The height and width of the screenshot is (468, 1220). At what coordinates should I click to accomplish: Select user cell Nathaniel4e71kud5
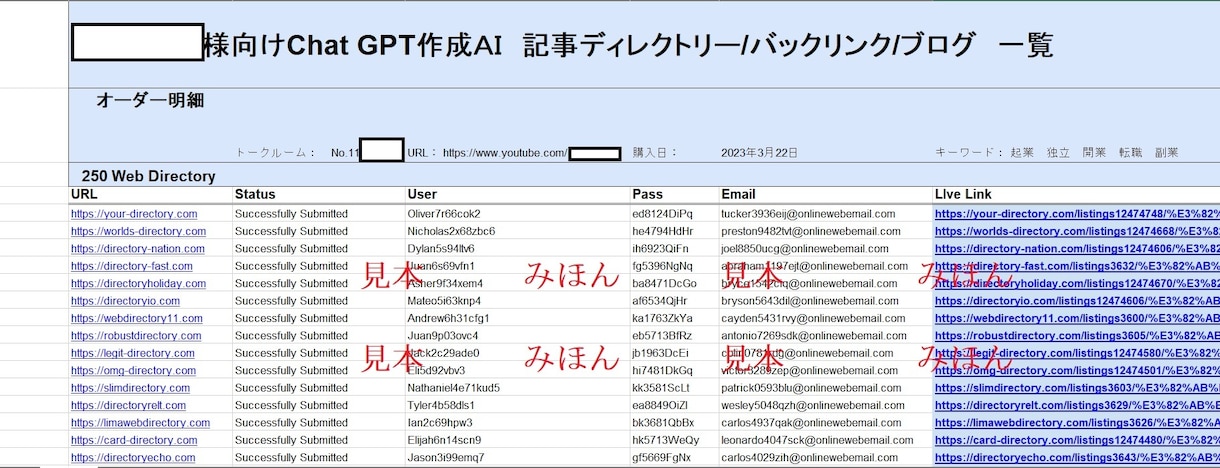point(453,388)
